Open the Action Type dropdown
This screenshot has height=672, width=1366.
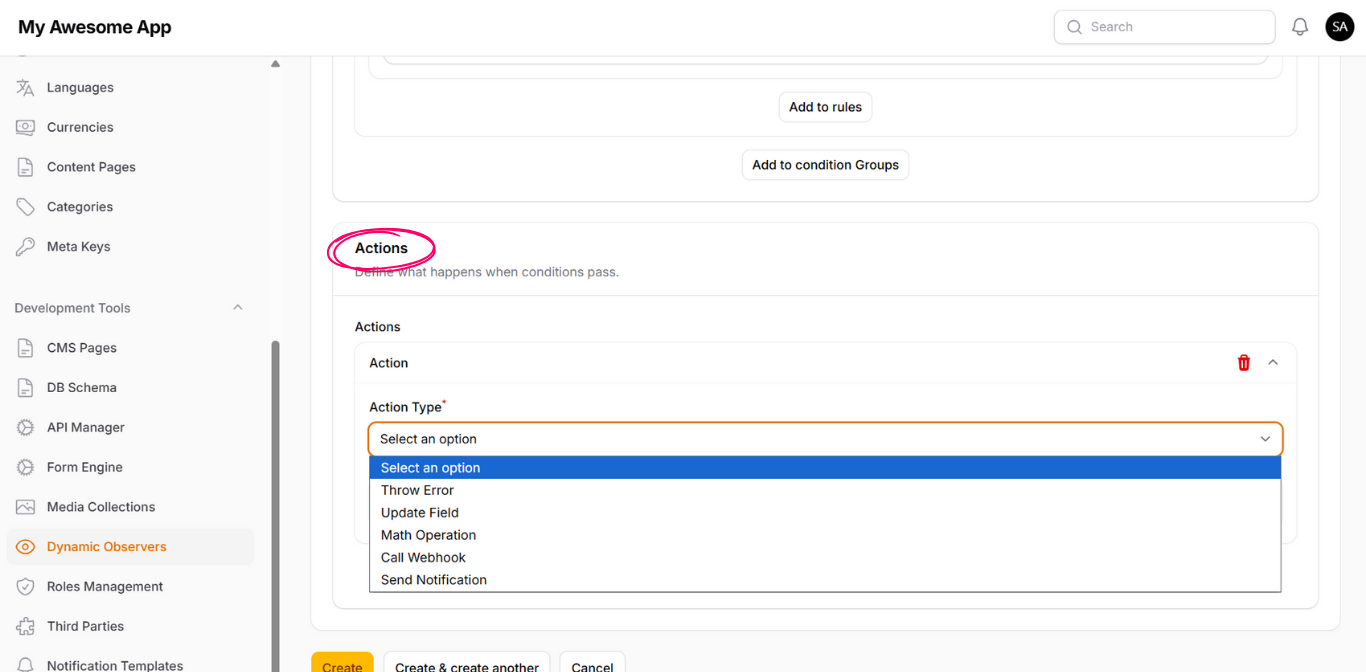[x=825, y=439]
